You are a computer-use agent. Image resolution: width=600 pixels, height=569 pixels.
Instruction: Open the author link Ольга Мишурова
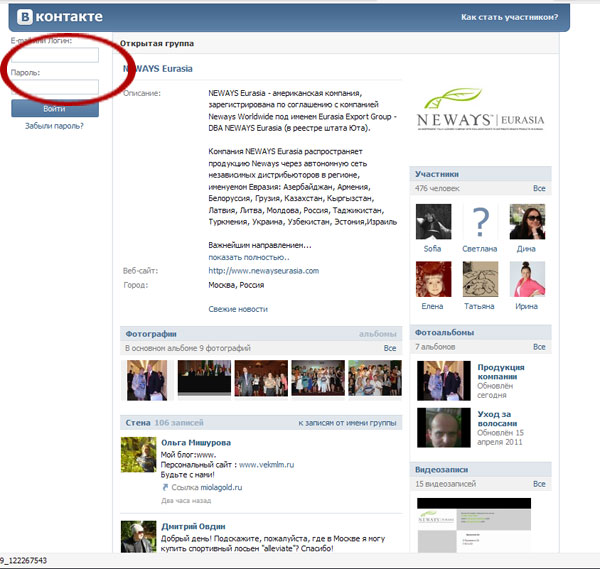196,443
